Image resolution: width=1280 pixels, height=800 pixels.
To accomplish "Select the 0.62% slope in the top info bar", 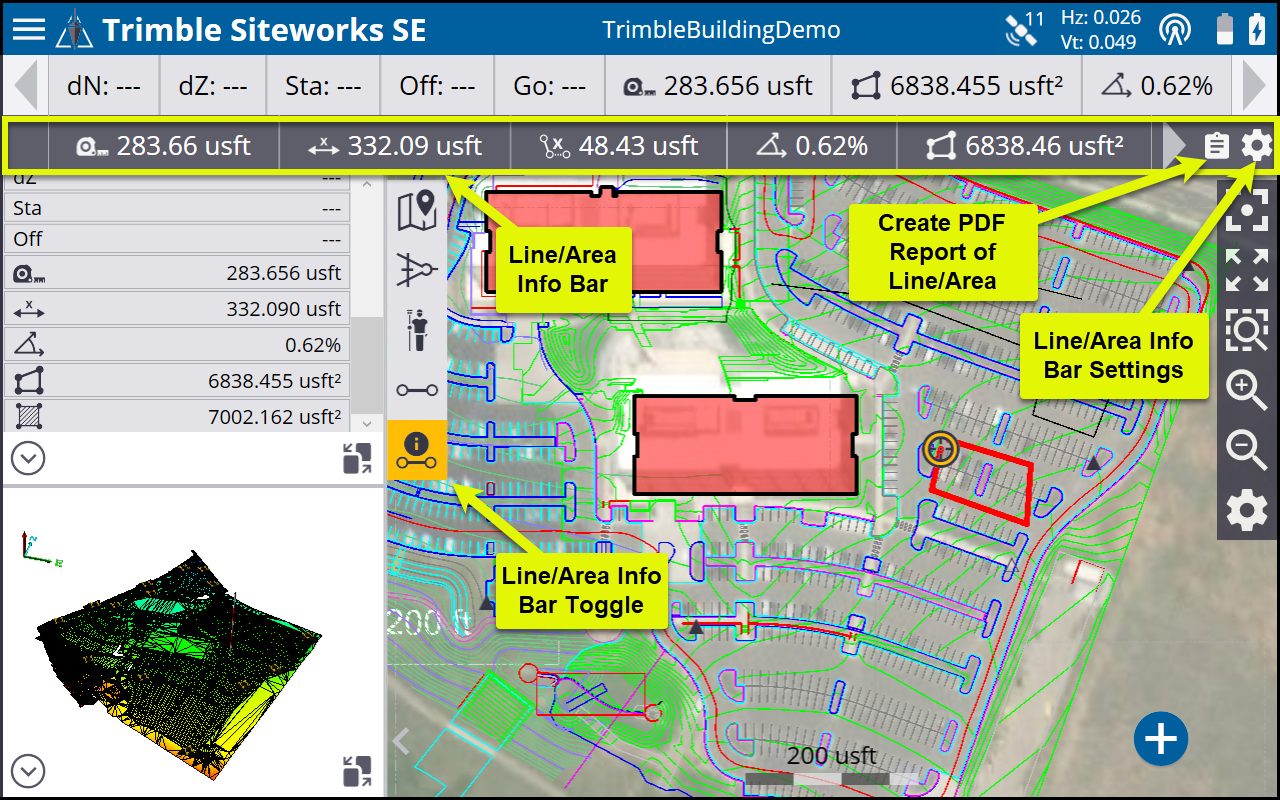I will click(1157, 86).
